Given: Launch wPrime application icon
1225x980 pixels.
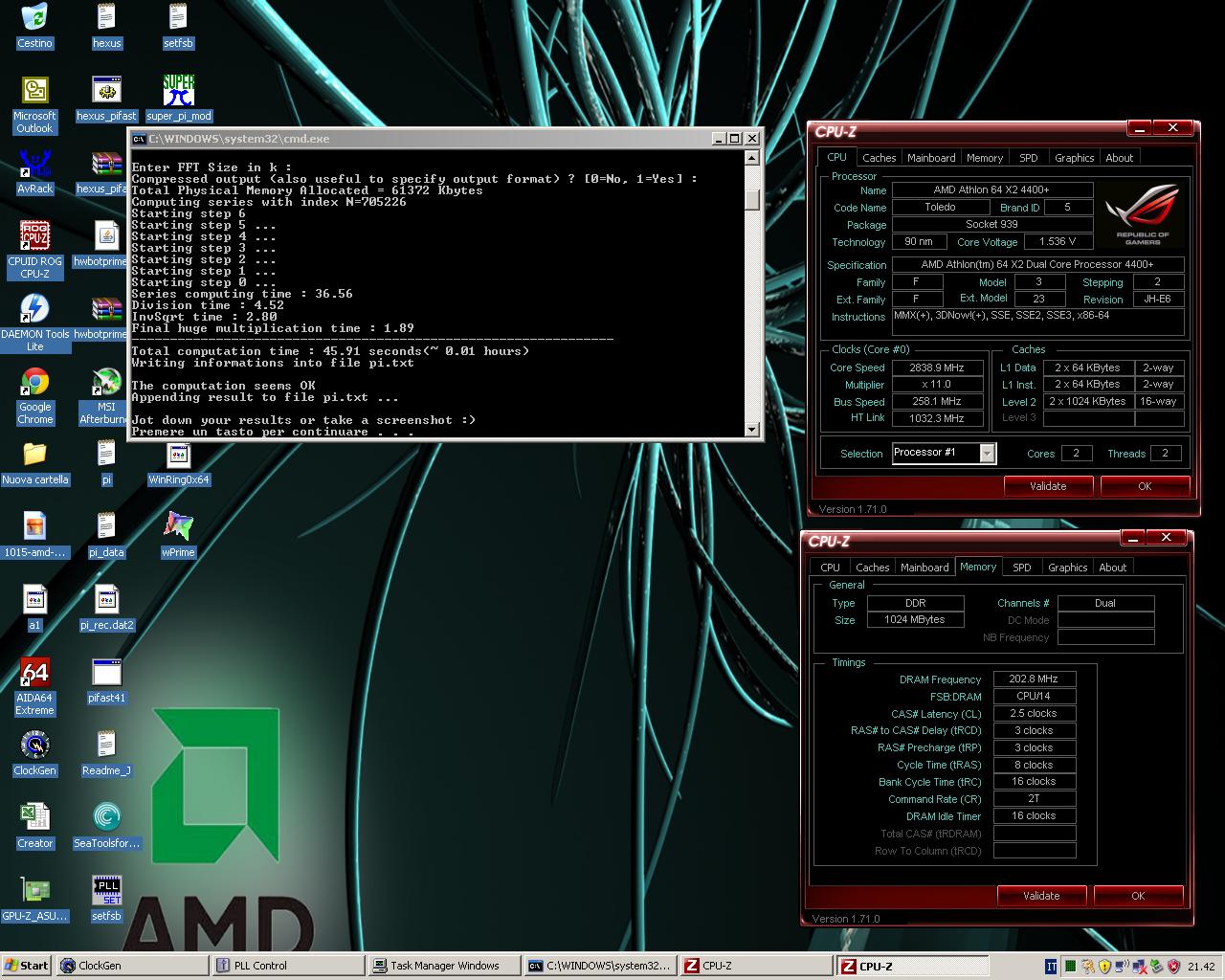Looking at the screenshot, I should 178,535.
